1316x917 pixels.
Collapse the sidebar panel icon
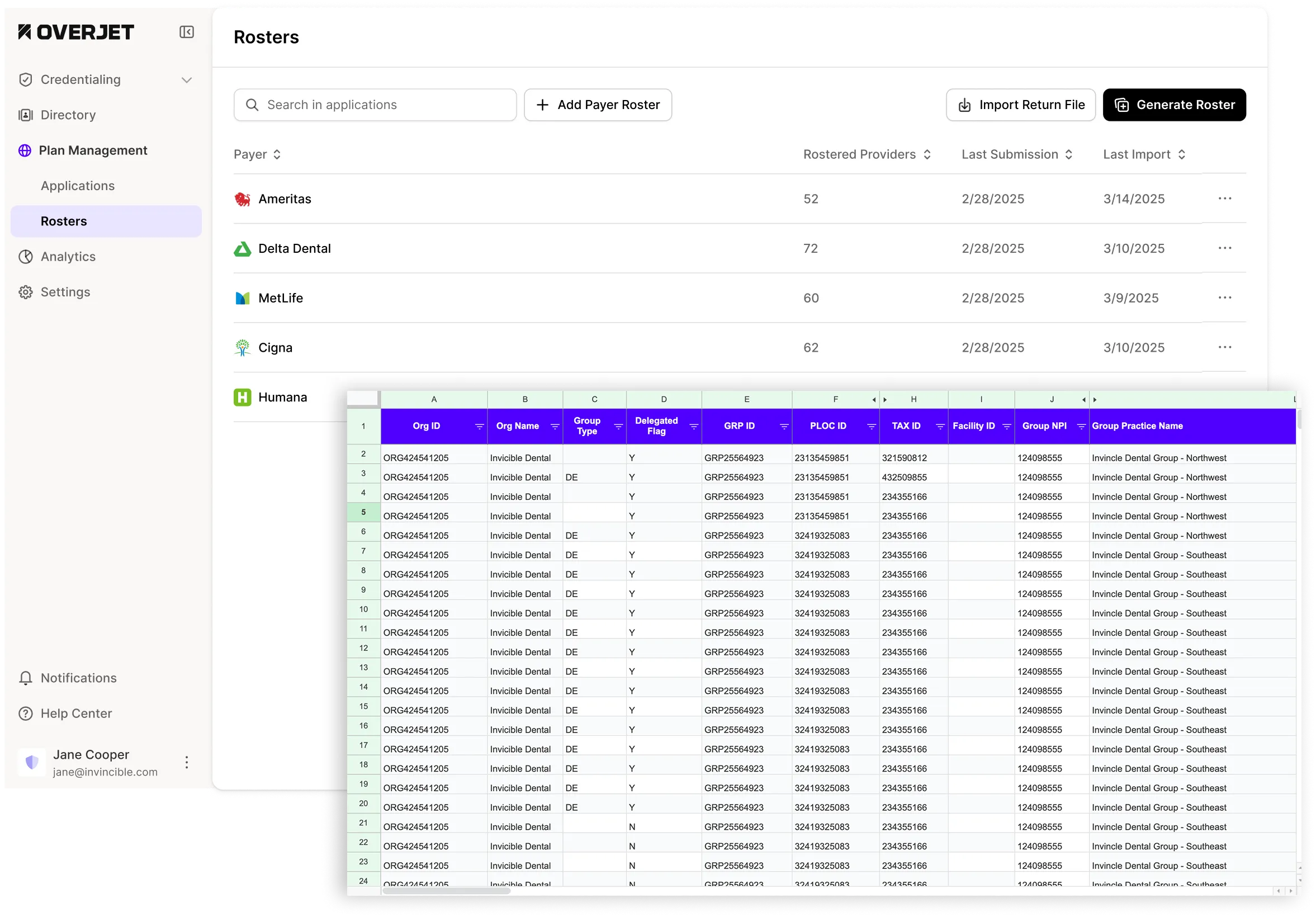186,32
